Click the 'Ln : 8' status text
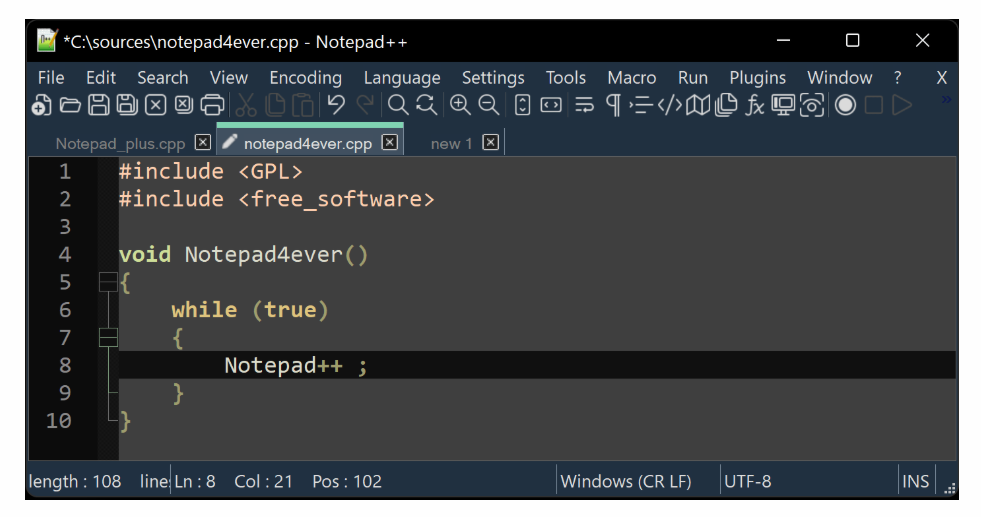This screenshot has height=517, width=981. point(195,481)
